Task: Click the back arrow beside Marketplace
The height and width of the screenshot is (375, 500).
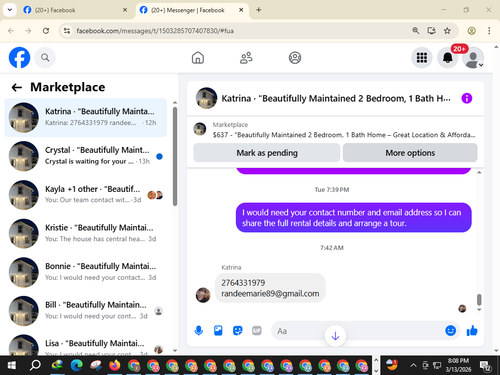Action: 17,87
